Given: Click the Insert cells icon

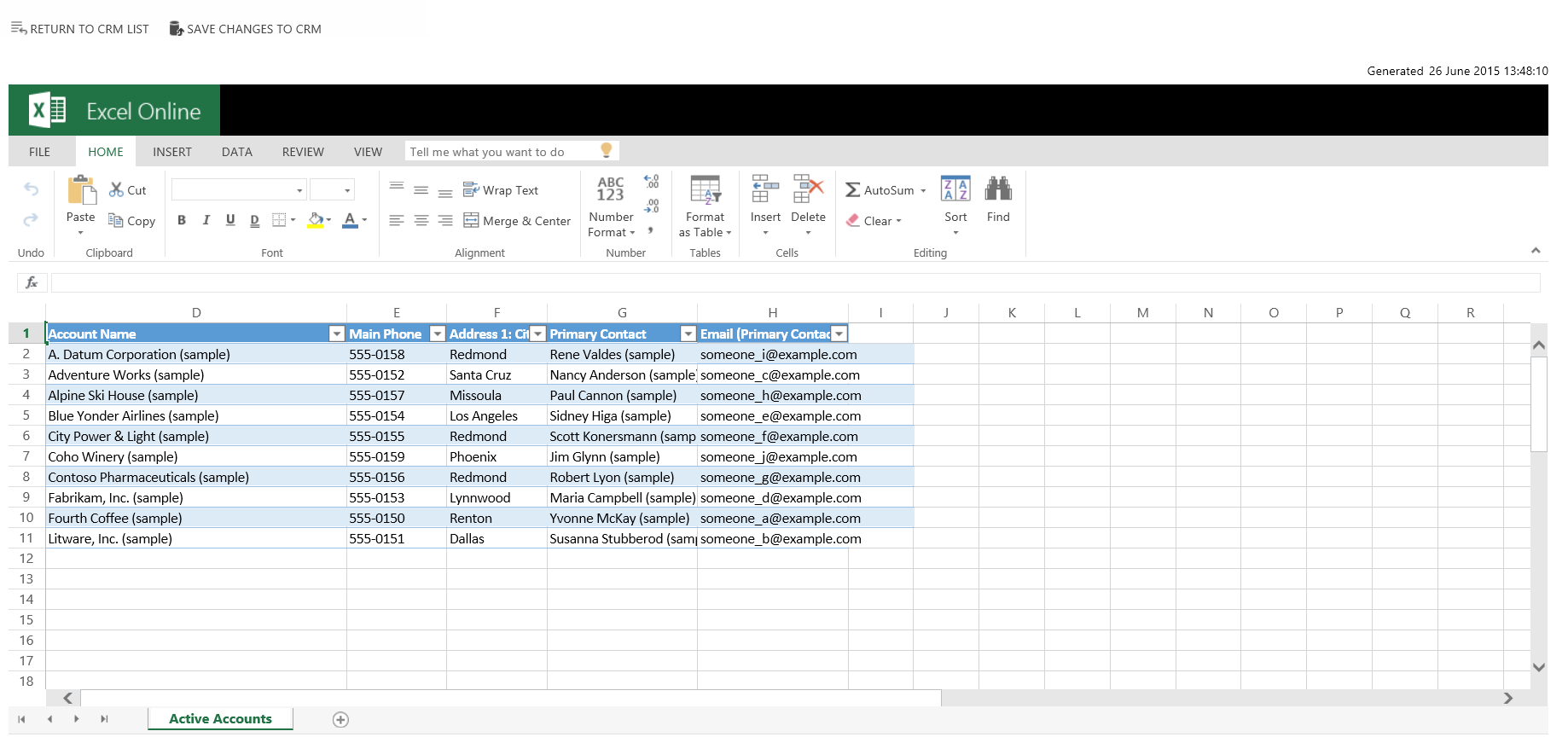Looking at the screenshot, I should click(765, 189).
